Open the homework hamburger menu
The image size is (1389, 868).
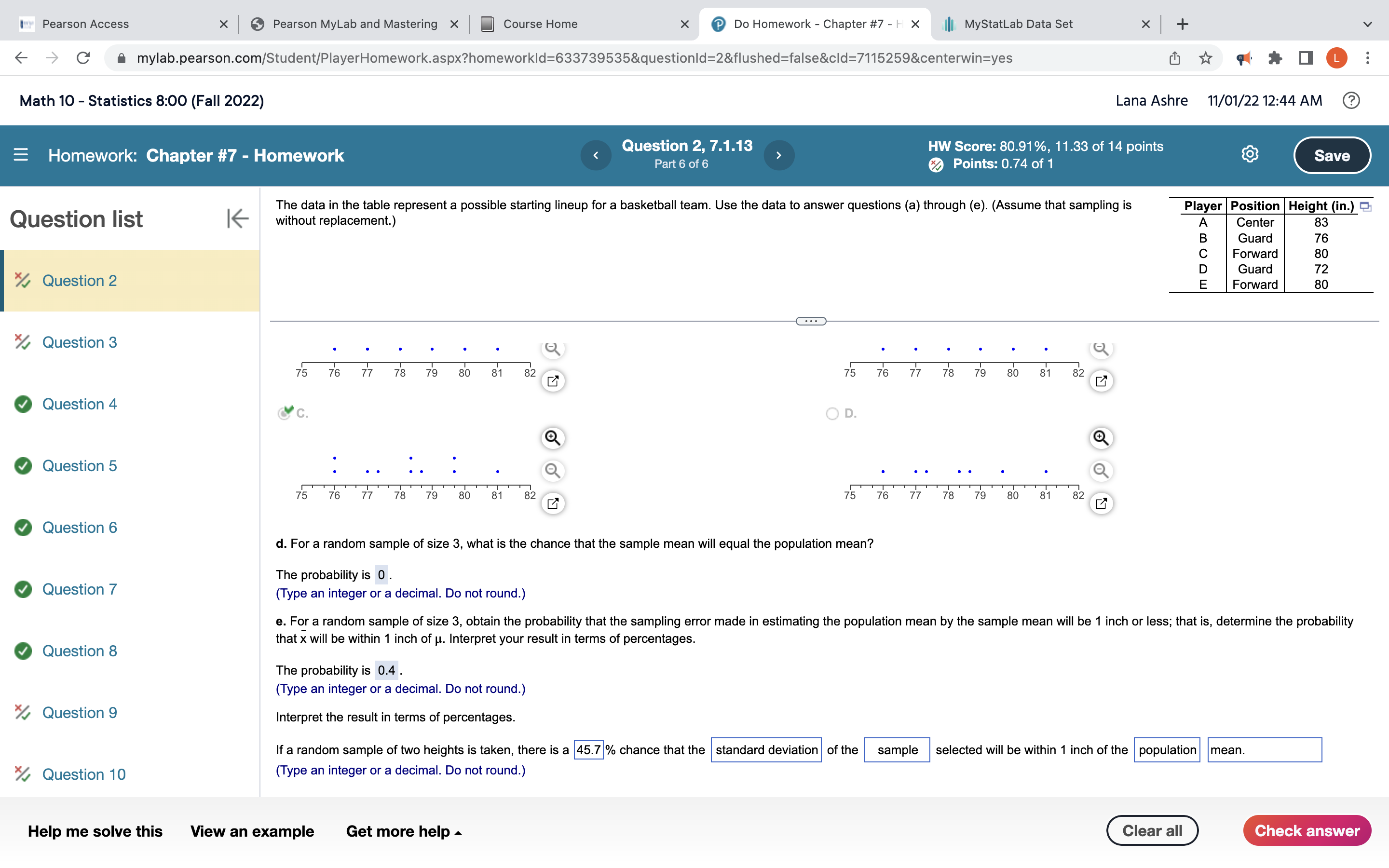[20, 155]
